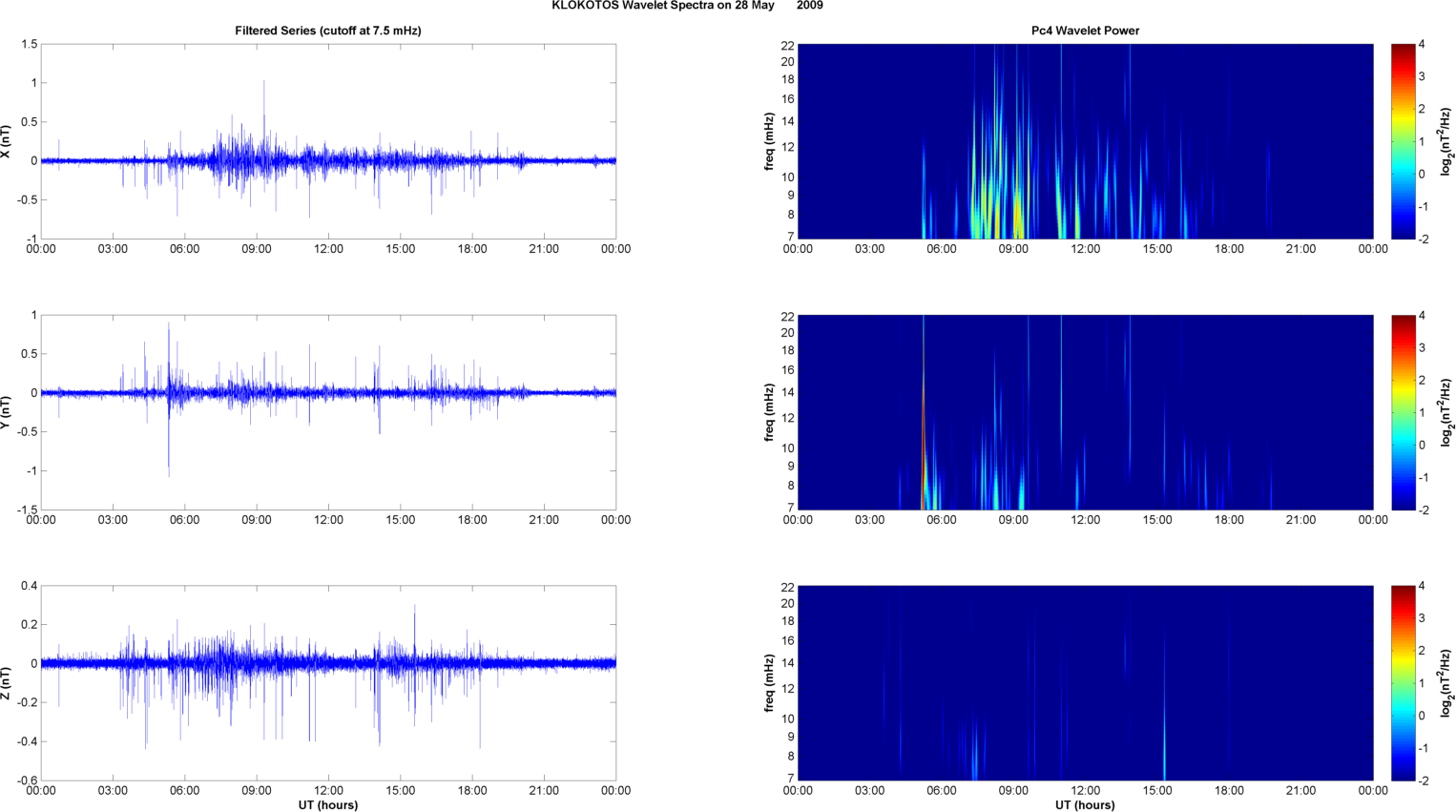This screenshot has width=1456, height=812.
Task: Click the "0.4" tick on the Z plot axis
Action: click(29, 586)
